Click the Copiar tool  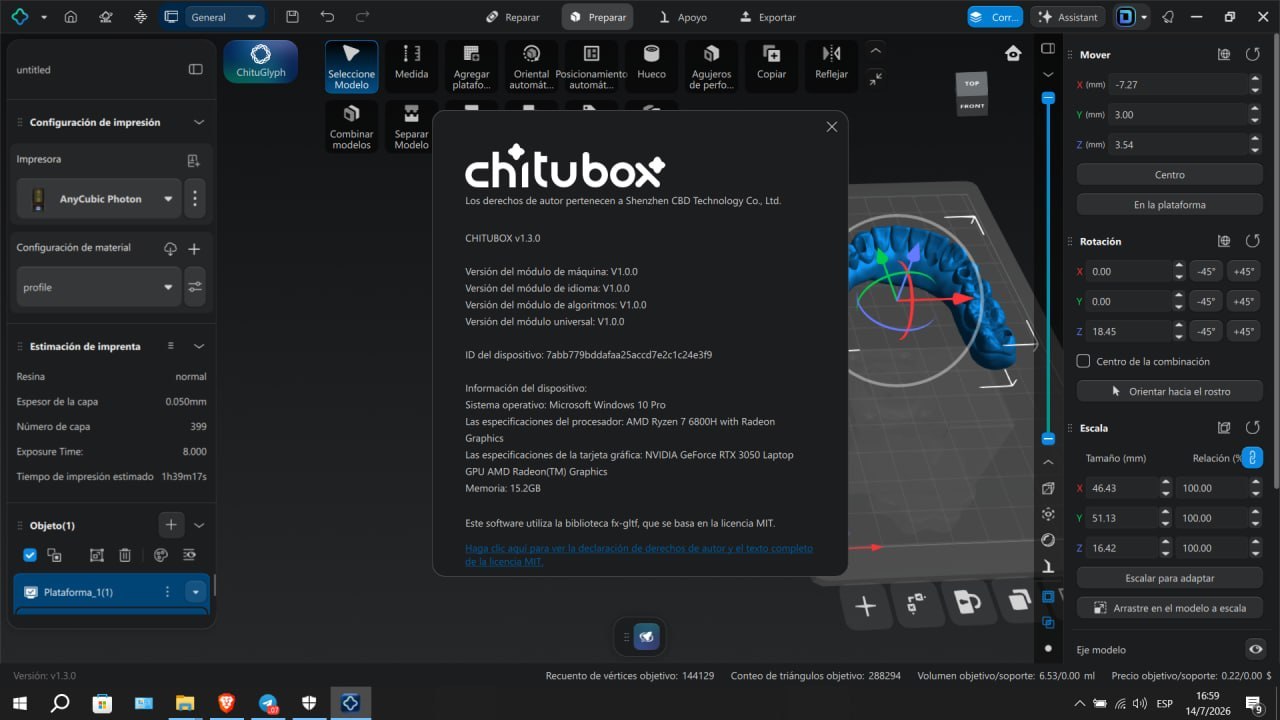[x=771, y=66]
